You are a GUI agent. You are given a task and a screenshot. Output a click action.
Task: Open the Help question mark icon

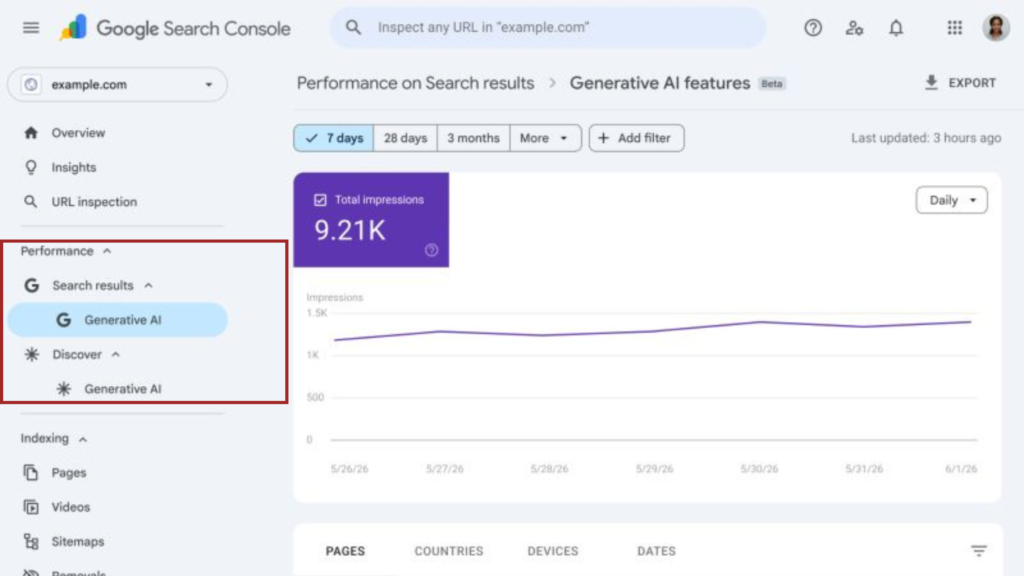coord(813,27)
